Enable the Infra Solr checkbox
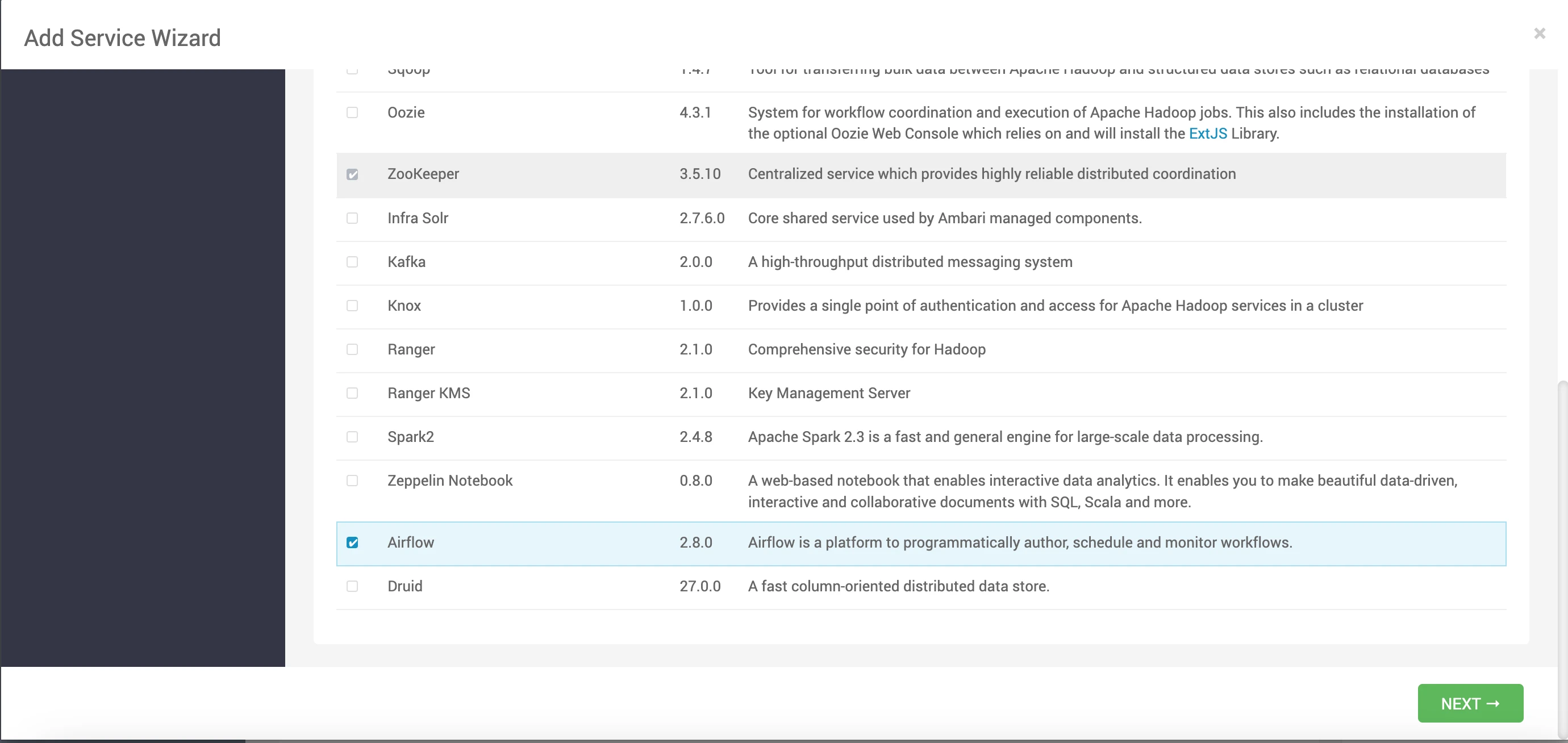 (x=352, y=218)
